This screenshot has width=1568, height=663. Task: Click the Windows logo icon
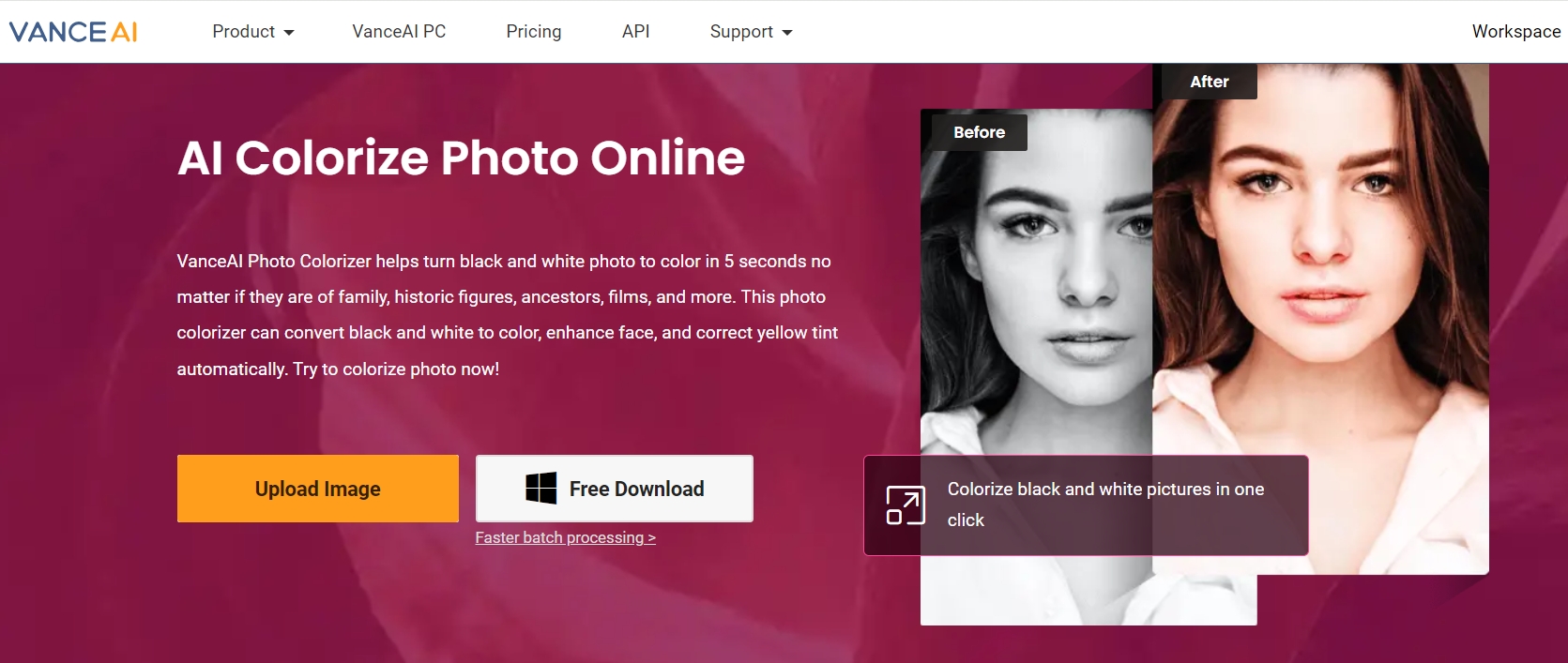[540, 489]
